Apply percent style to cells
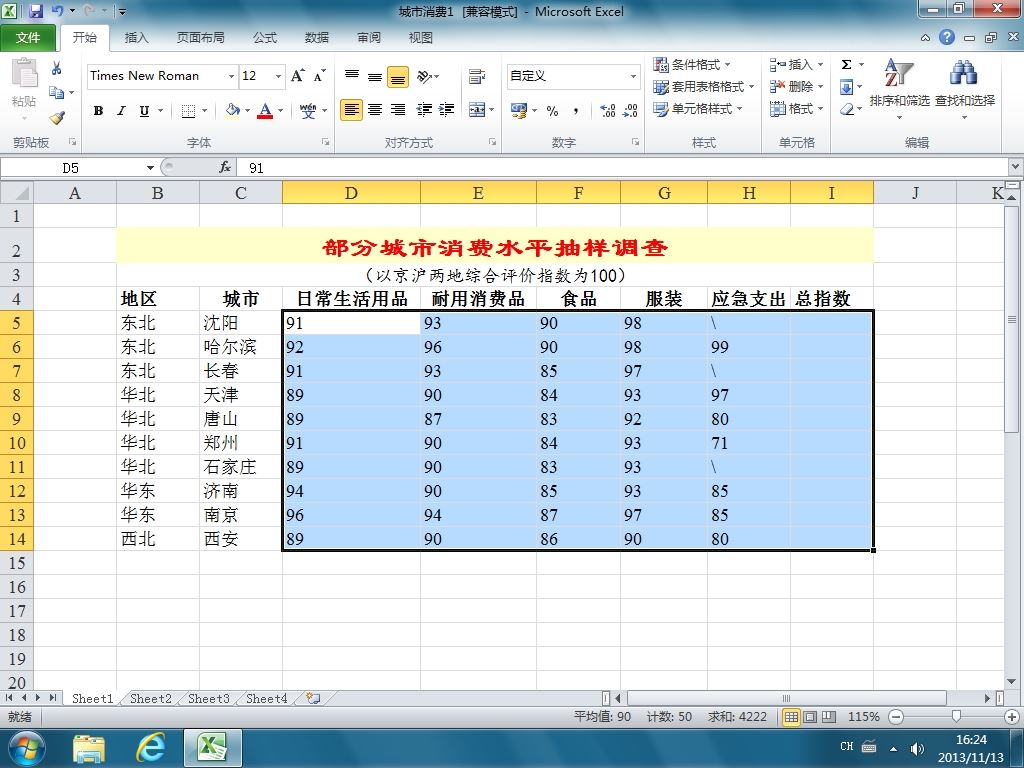The height and width of the screenshot is (768, 1024). pyautogui.click(x=552, y=110)
